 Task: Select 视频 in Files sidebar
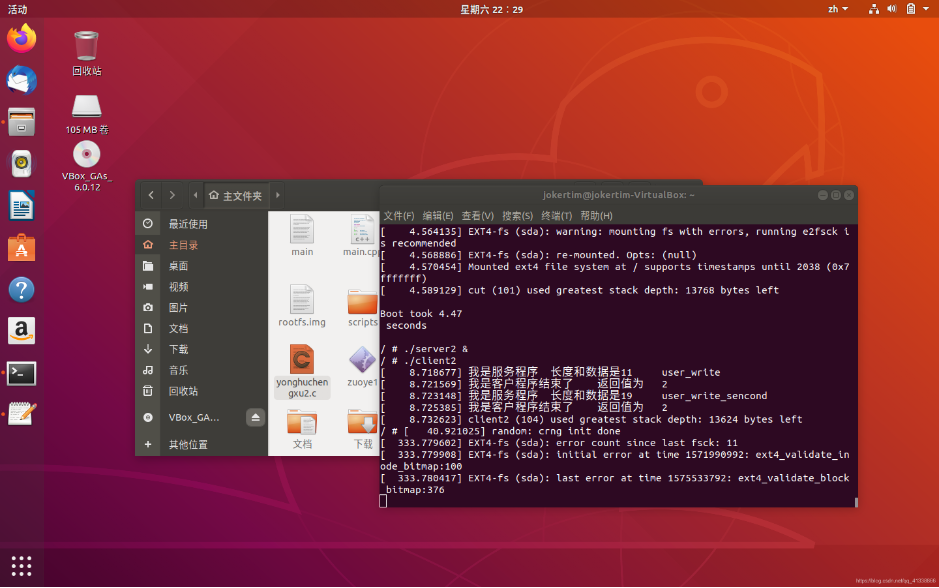click(x=201, y=287)
